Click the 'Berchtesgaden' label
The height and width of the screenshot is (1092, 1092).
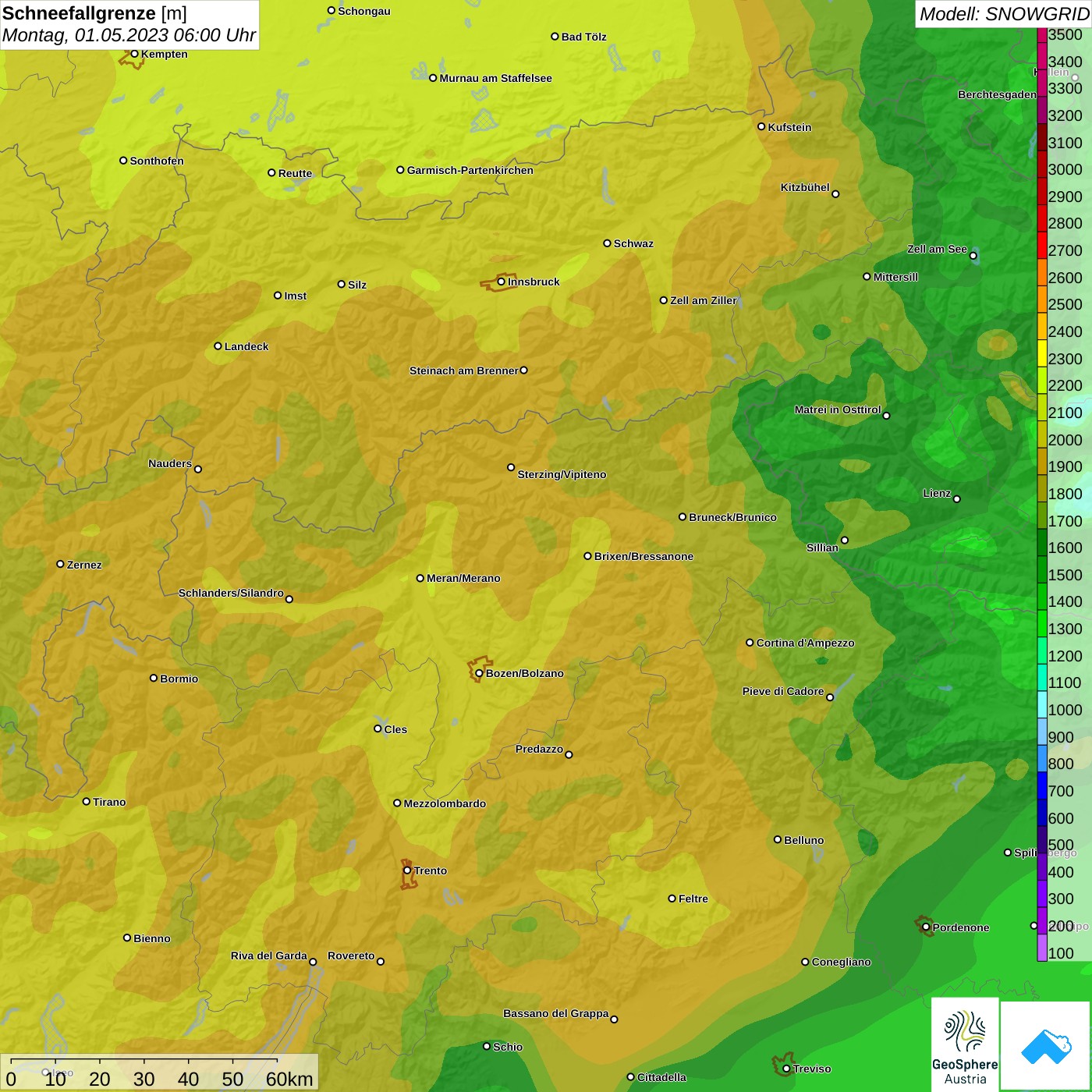pos(997,94)
